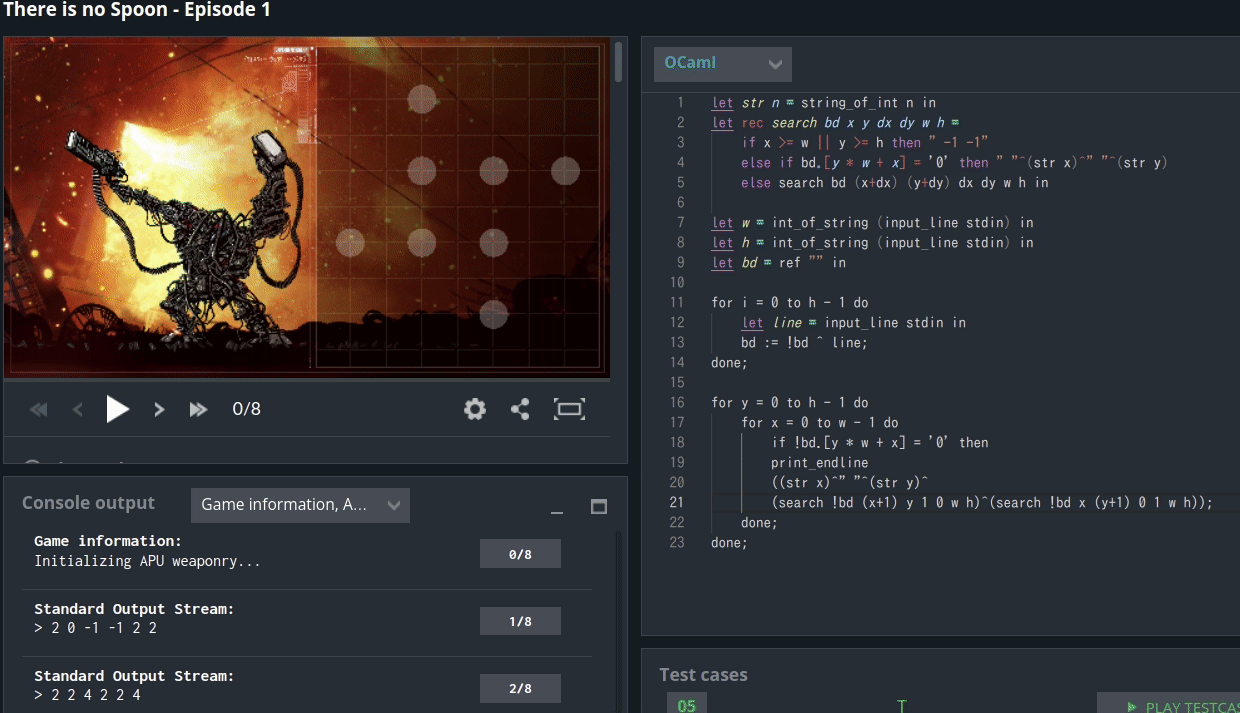Click output text '> 2 0 -1 -1 2 2'
Viewport: 1240px width, 713px height.
pos(96,628)
